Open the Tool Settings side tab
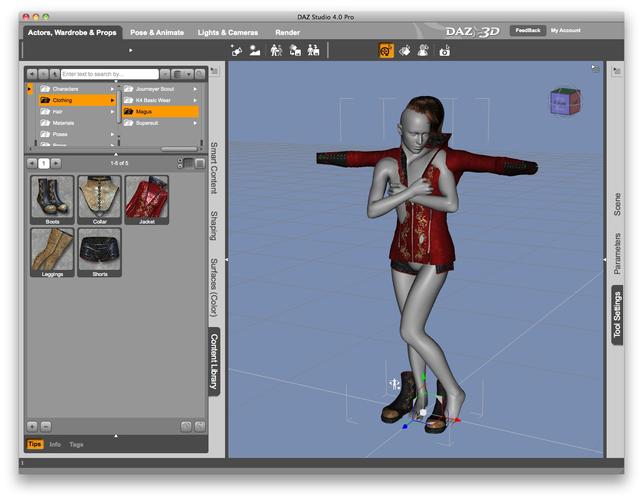 [617, 315]
